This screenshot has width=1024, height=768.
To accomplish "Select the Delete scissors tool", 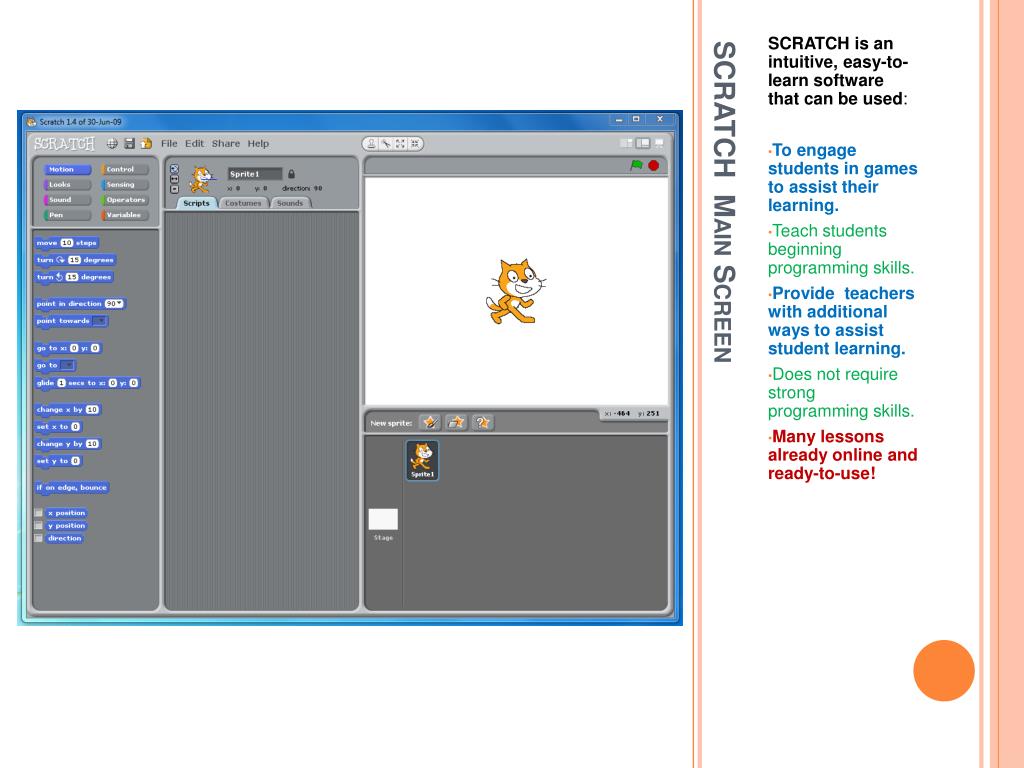I will coord(386,144).
